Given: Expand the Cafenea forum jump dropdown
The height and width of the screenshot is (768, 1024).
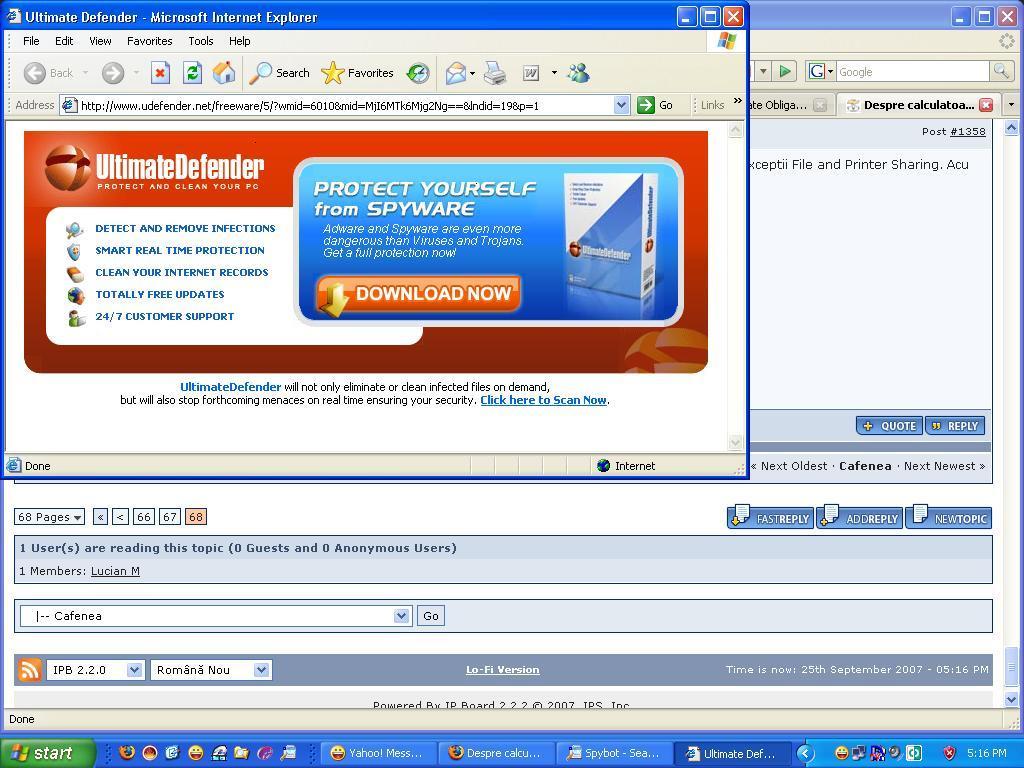Looking at the screenshot, I should click(x=401, y=616).
